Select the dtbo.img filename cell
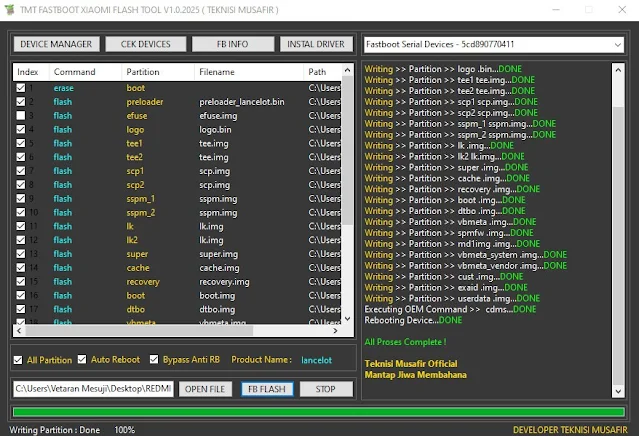 [217, 310]
